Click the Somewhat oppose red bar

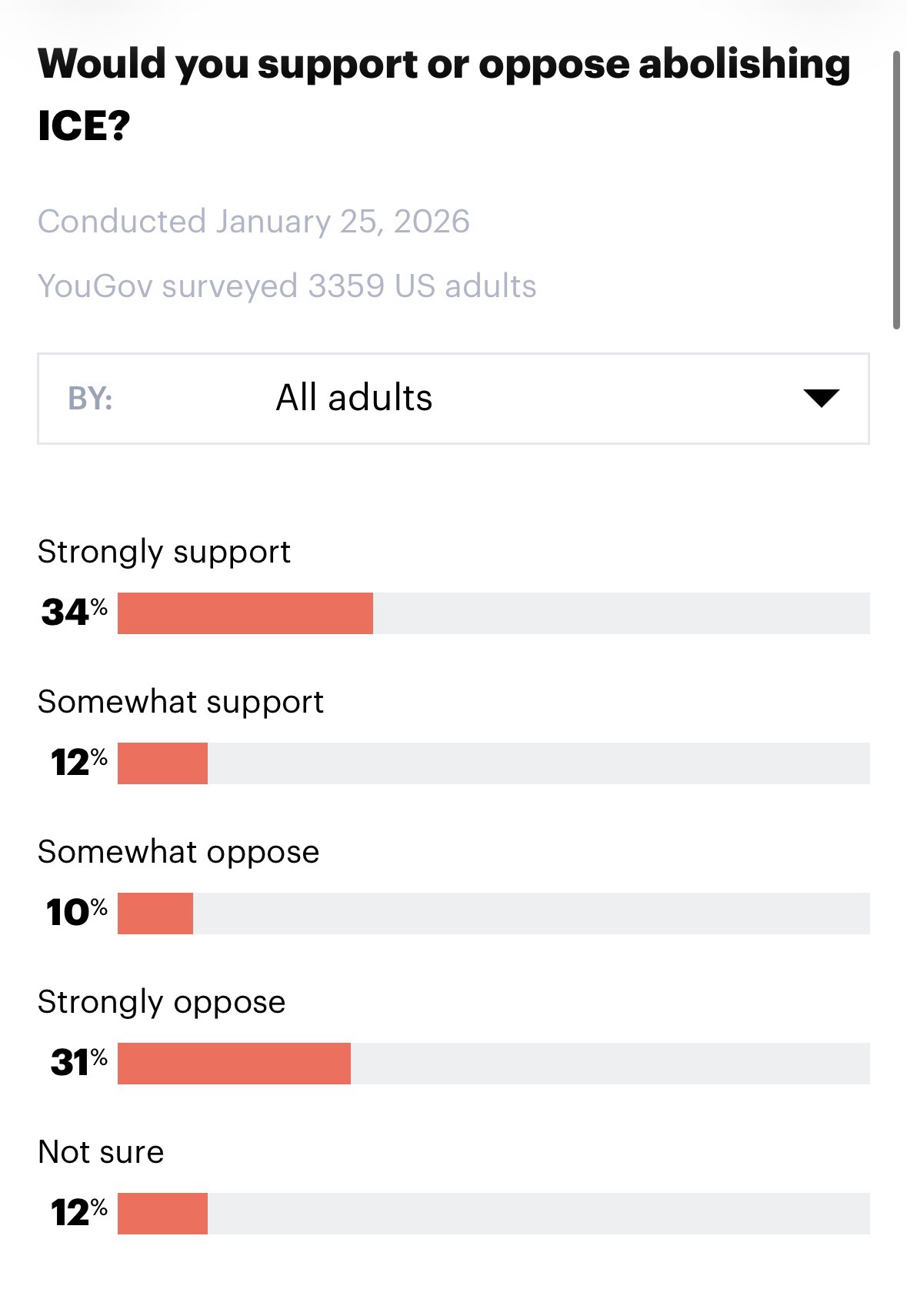(x=155, y=914)
